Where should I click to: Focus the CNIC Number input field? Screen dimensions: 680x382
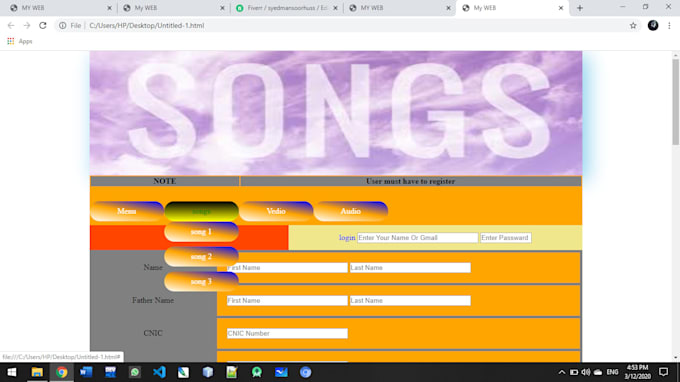[x=287, y=333]
